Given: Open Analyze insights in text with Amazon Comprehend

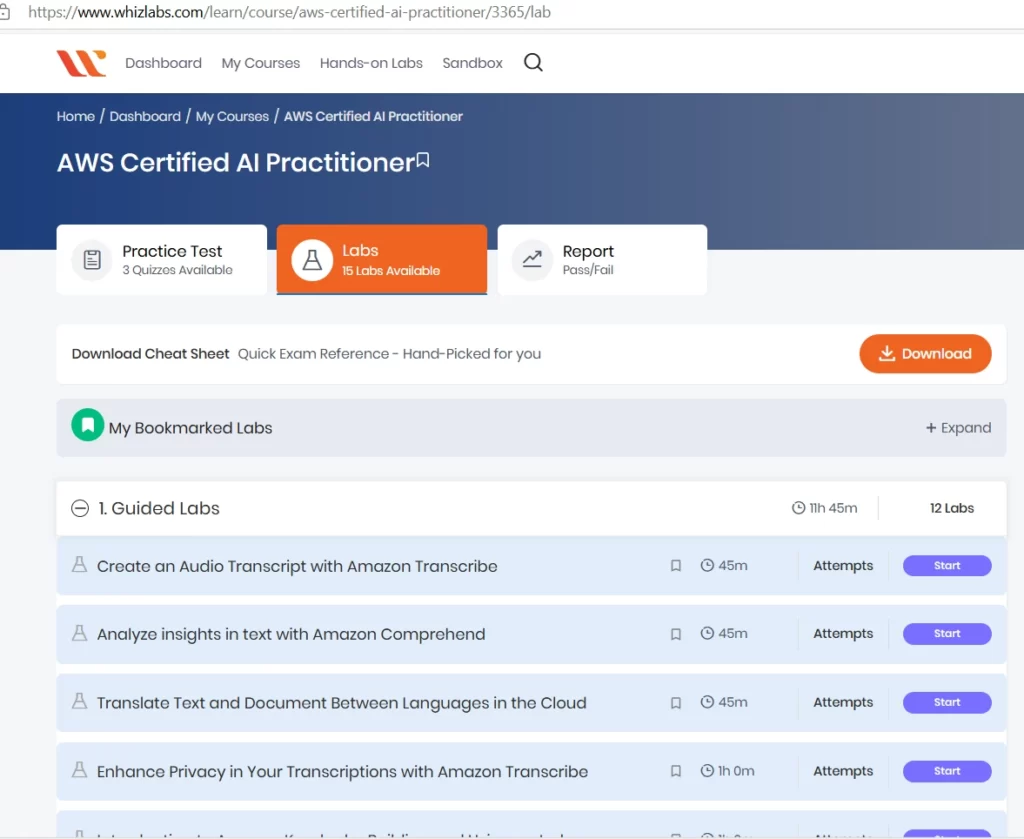Looking at the screenshot, I should pyautogui.click(x=291, y=634).
